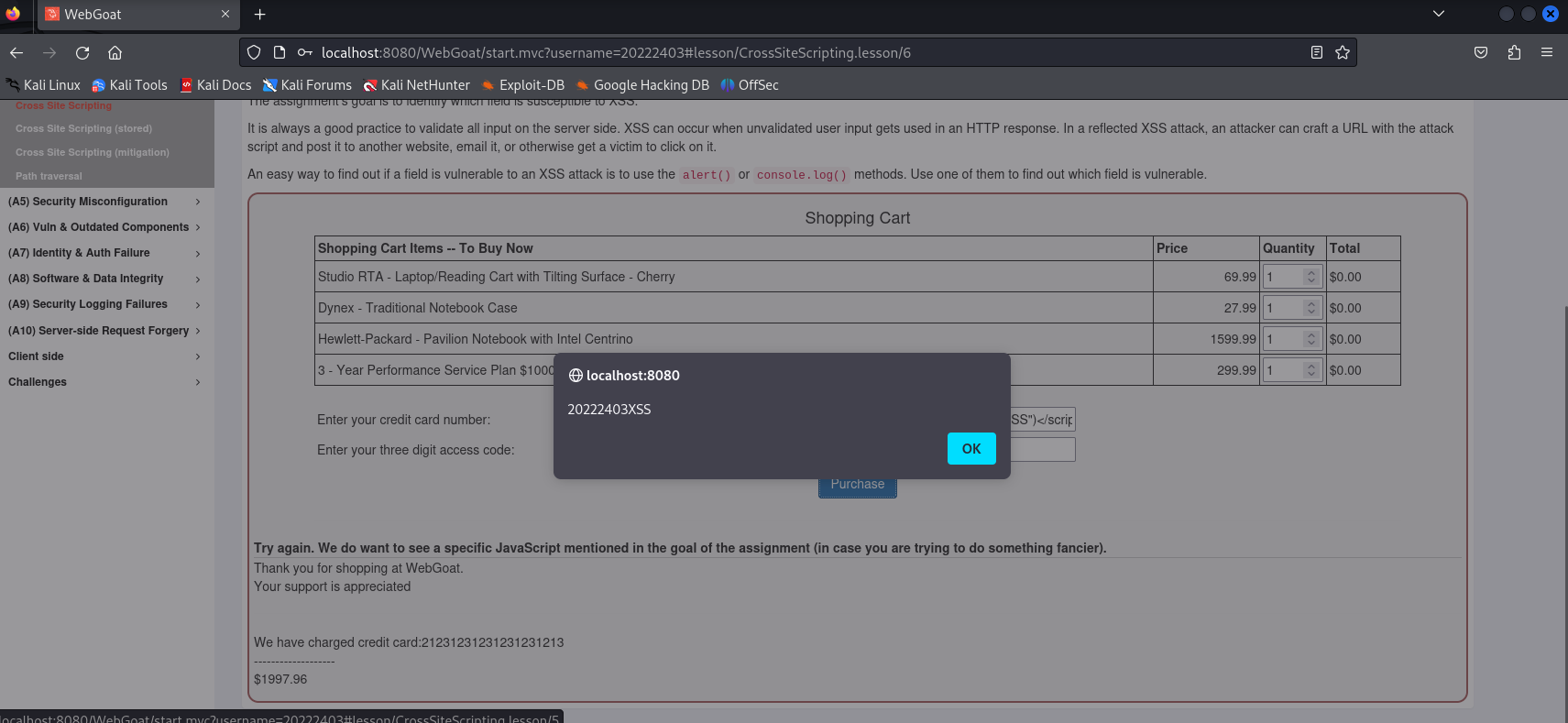Open Exploit-DB bookmark
The image size is (1568, 723).
coord(523,85)
